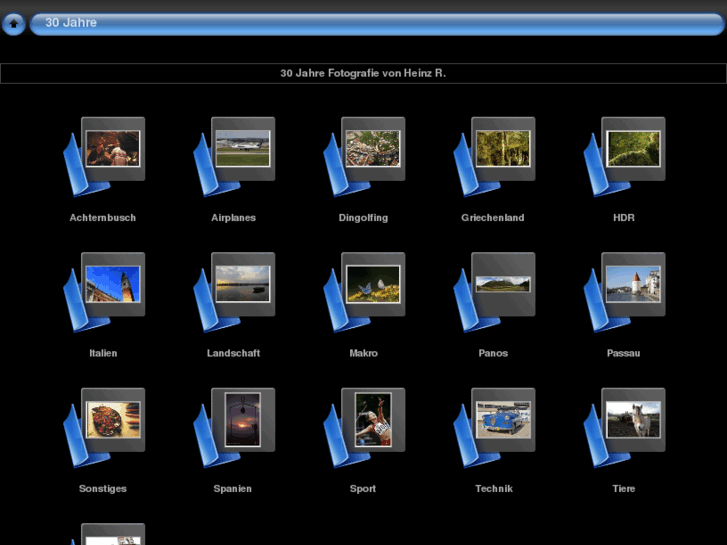
Task: Click the Spanien label link
Action: pyautogui.click(x=233, y=489)
